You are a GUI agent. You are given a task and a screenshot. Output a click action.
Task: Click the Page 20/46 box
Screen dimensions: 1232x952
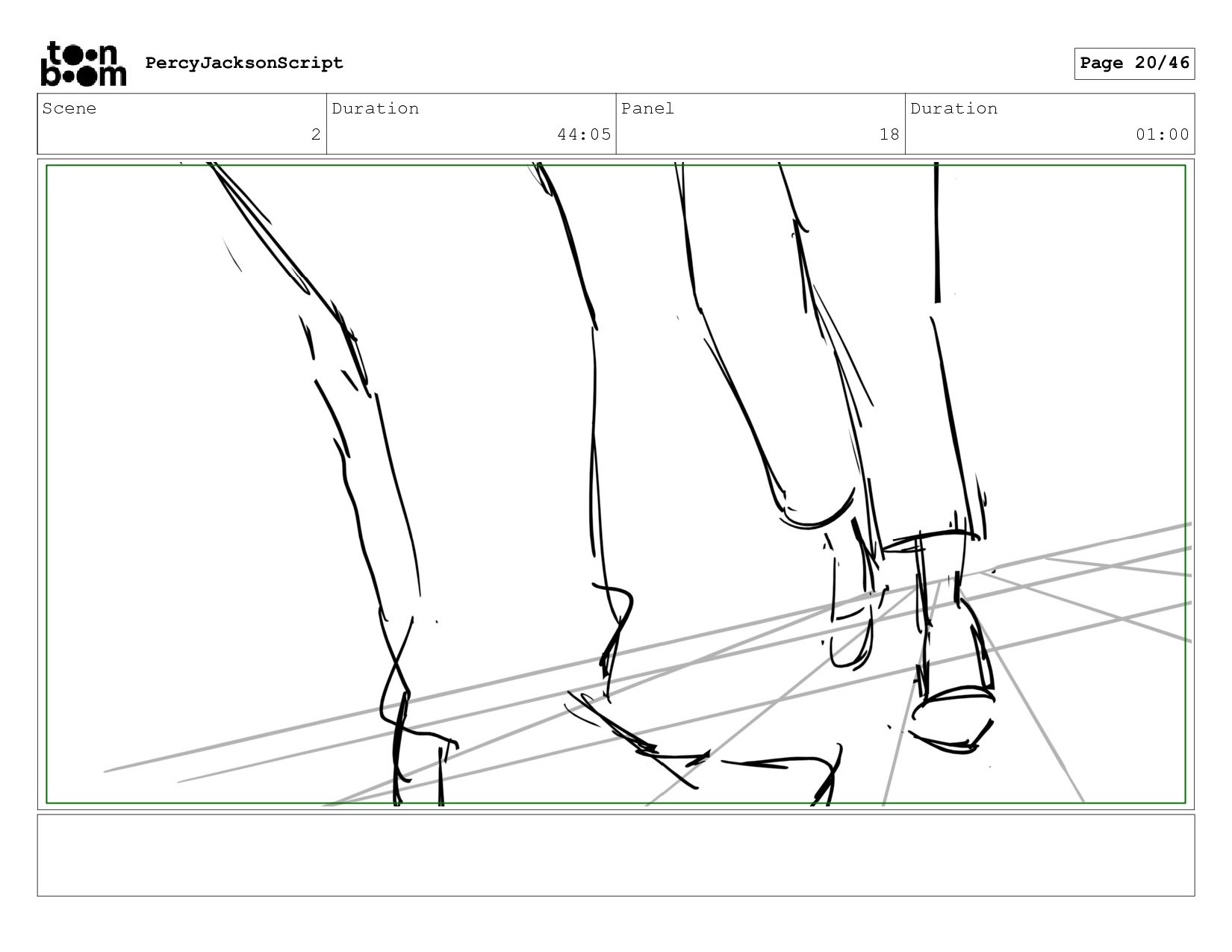(x=1134, y=63)
